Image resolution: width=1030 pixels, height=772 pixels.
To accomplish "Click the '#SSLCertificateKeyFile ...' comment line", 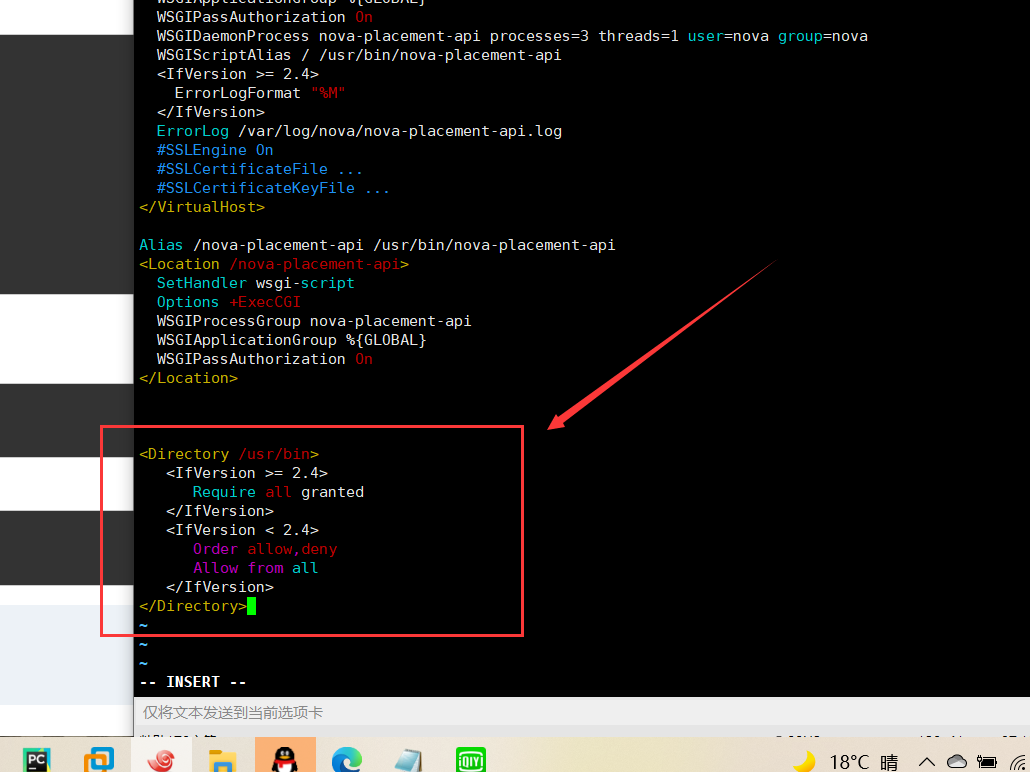I will click(273, 188).
